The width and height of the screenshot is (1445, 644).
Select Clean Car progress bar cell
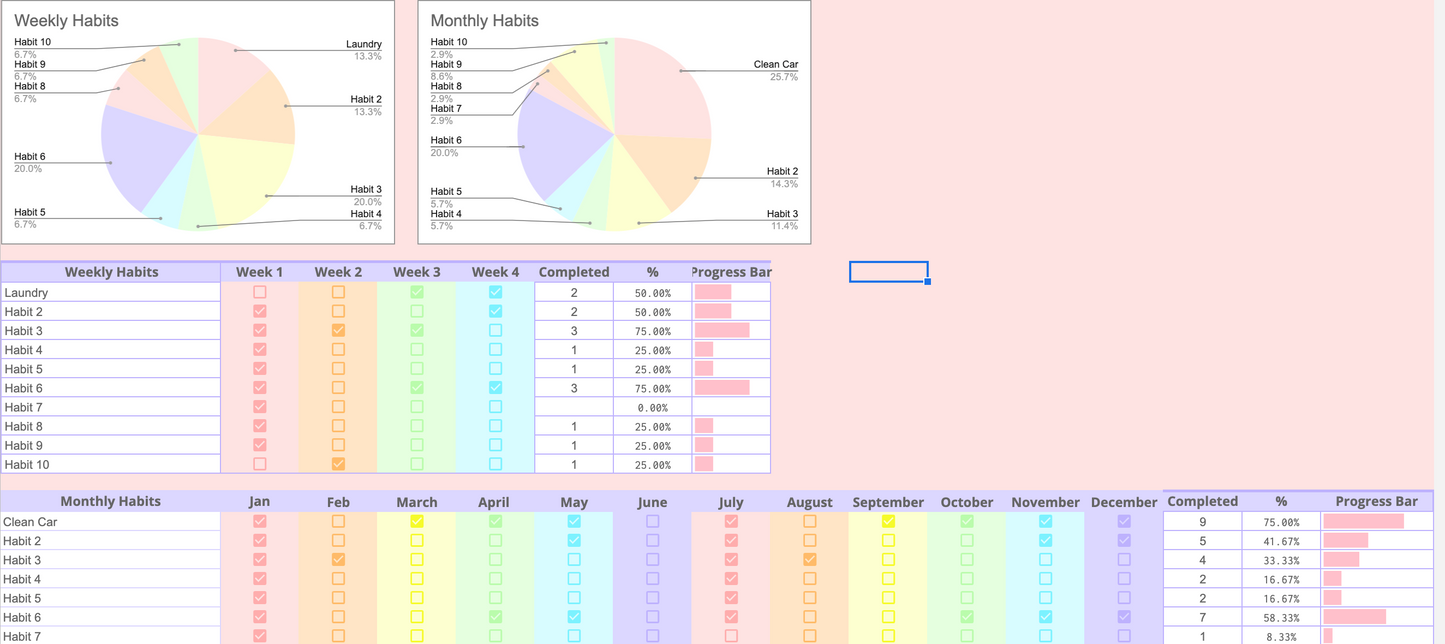[x=1376, y=521]
